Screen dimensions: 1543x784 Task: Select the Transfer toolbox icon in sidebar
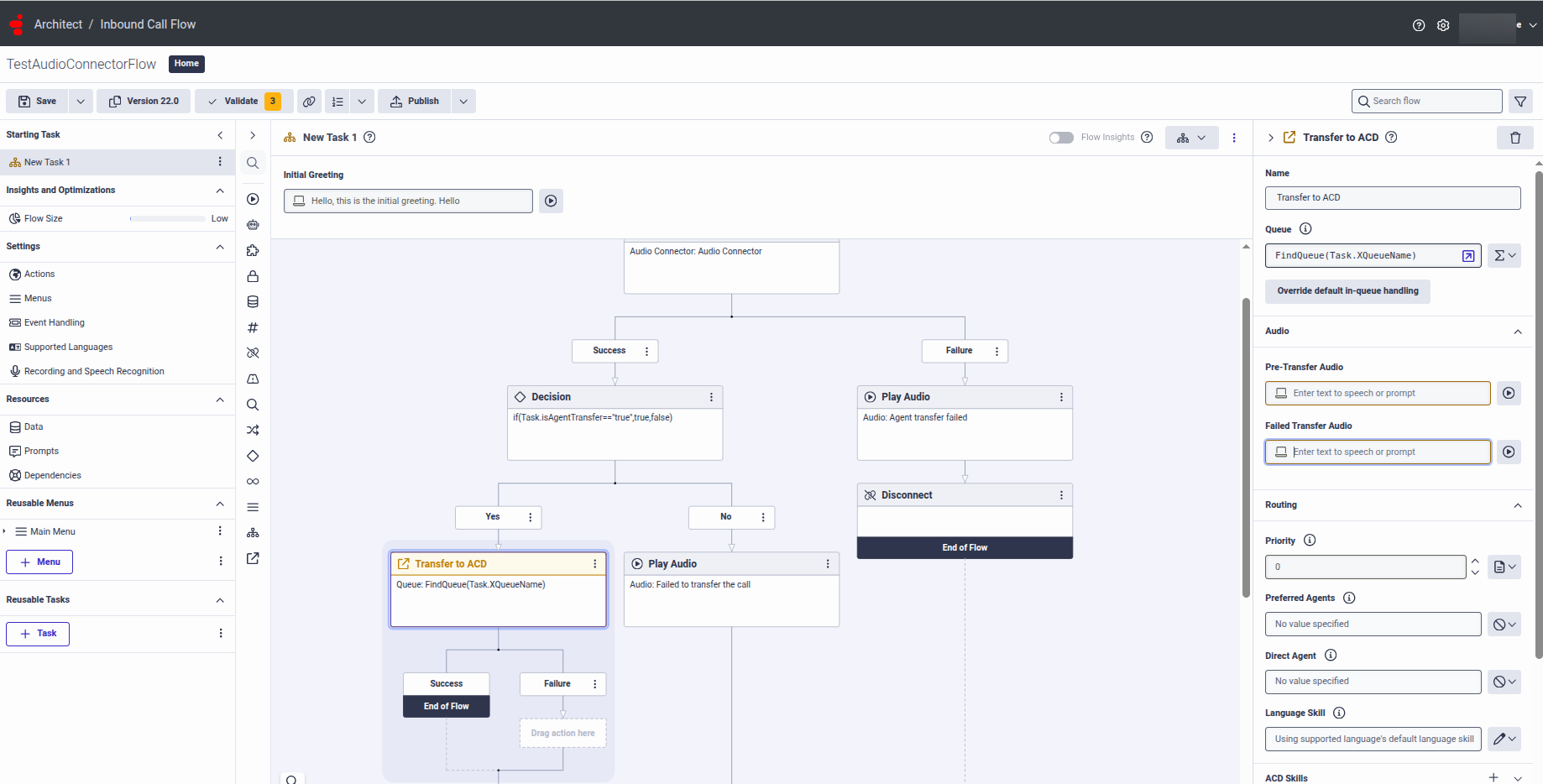253,558
